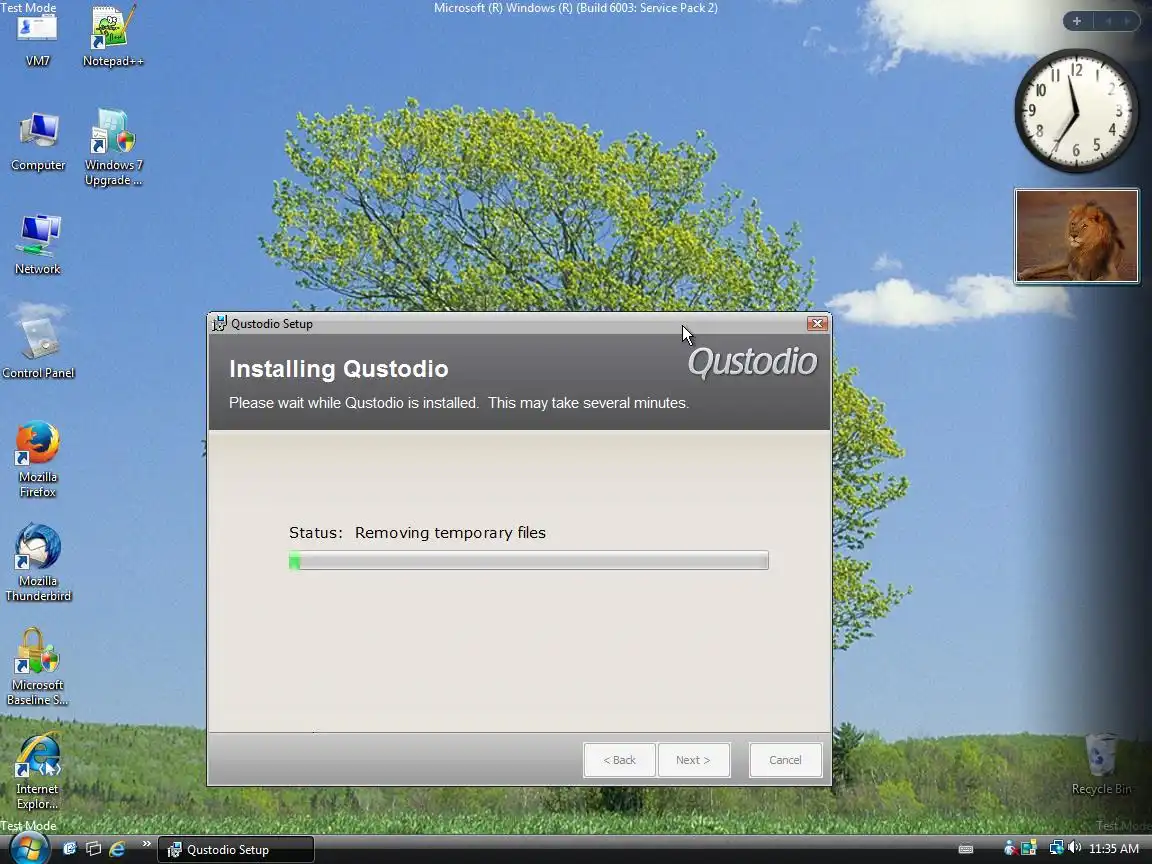The width and height of the screenshot is (1152, 864).
Task: Activate the Qustodio Setup taskbar button
Action: pos(236,849)
